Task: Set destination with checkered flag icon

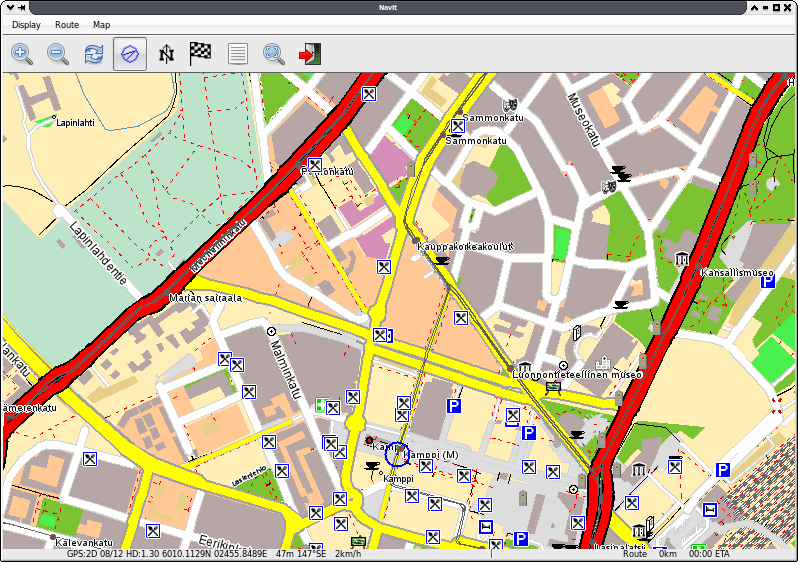Action: coord(200,53)
